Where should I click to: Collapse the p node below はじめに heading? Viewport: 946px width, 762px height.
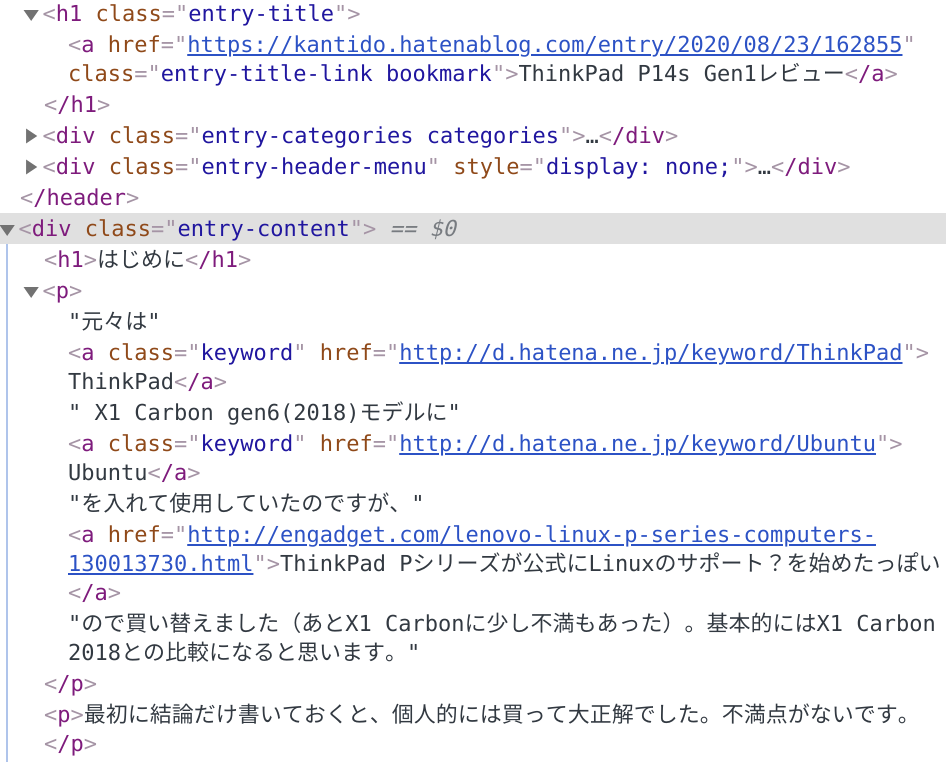coord(31,292)
